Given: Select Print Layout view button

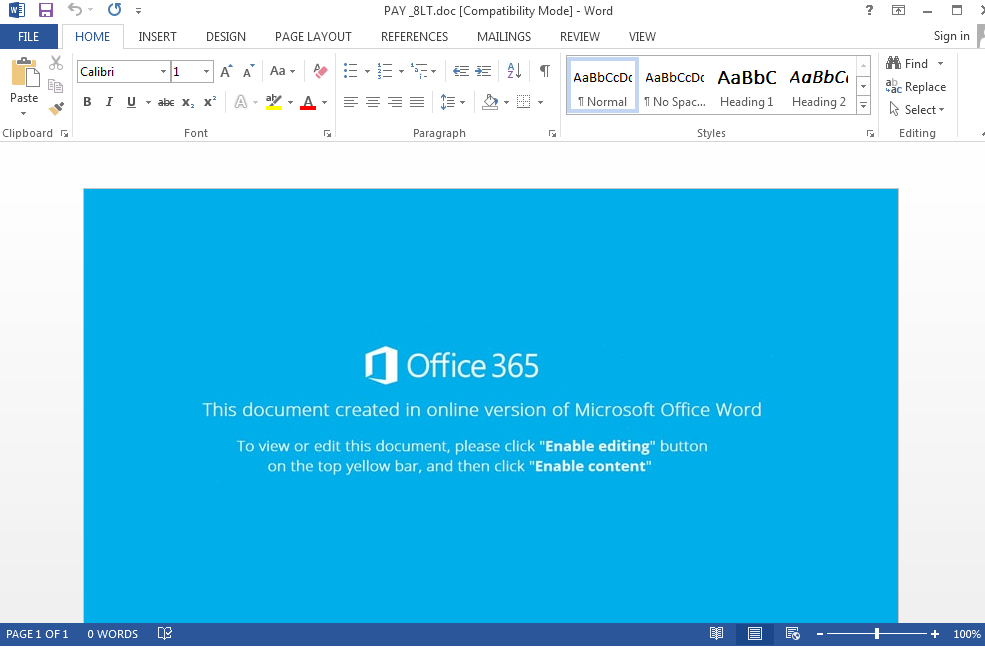Looking at the screenshot, I should (x=754, y=634).
